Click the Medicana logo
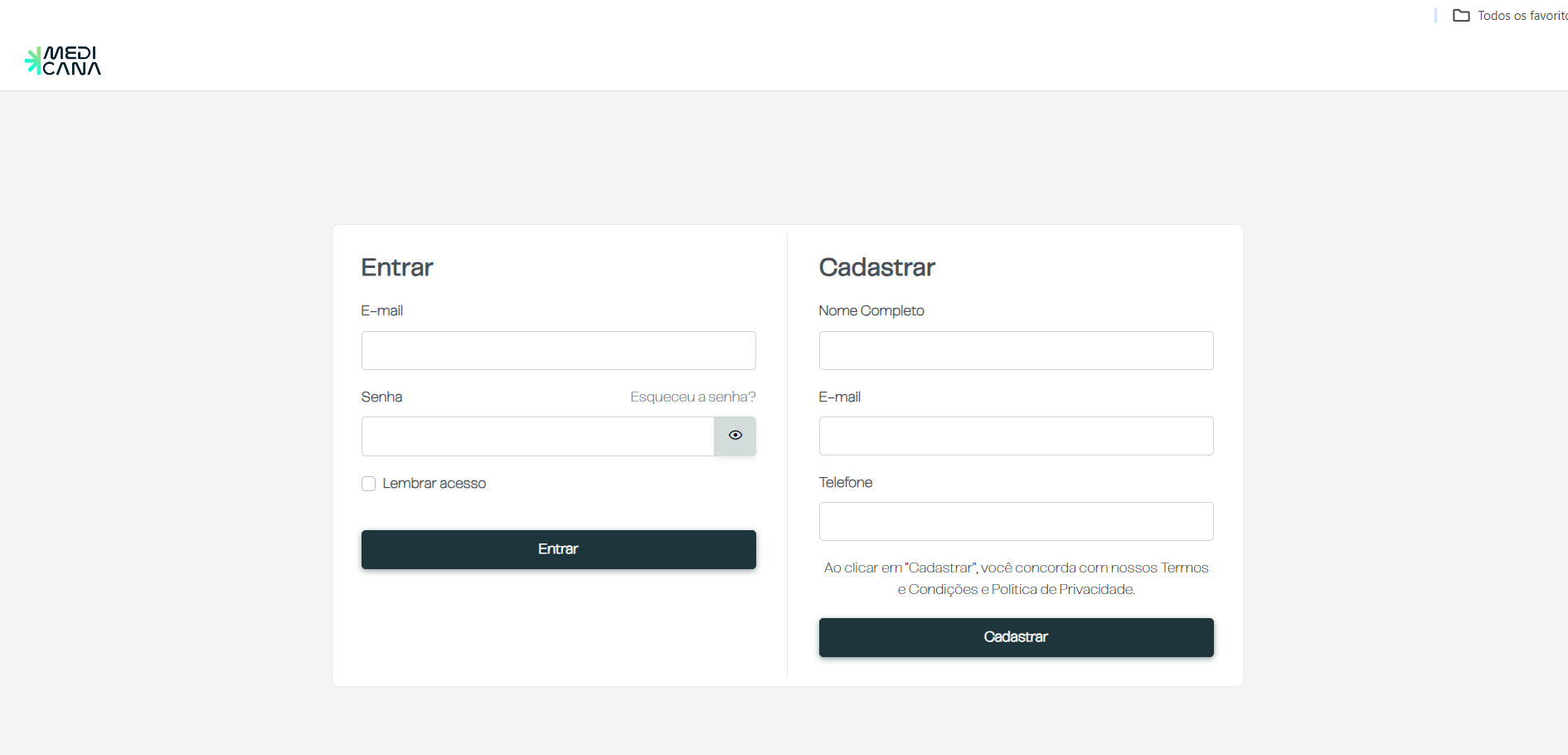The image size is (1568, 755). (x=63, y=61)
